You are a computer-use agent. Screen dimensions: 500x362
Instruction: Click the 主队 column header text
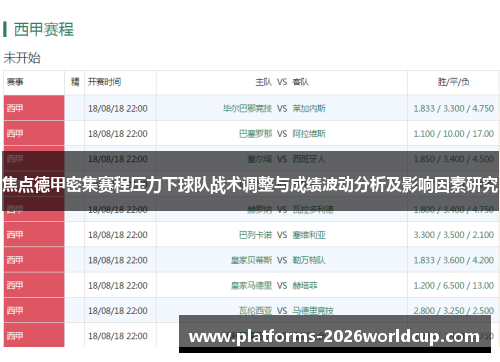pos(264,82)
